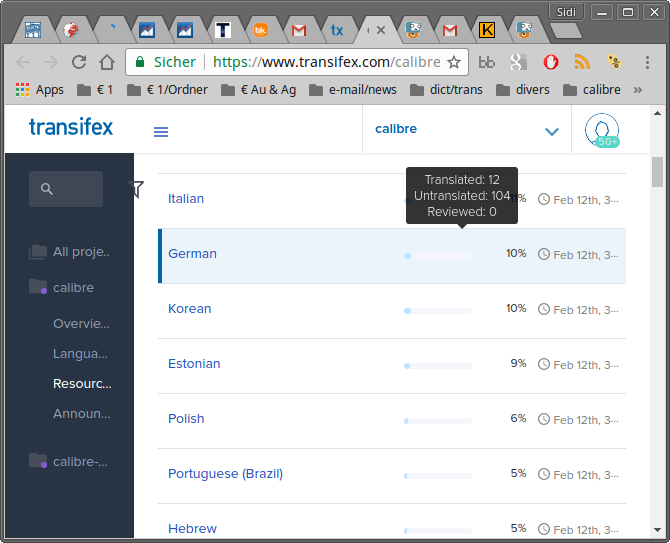Open the Chrome three-dot menu
This screenshot has height=543, width=670.
click(647, 62)
